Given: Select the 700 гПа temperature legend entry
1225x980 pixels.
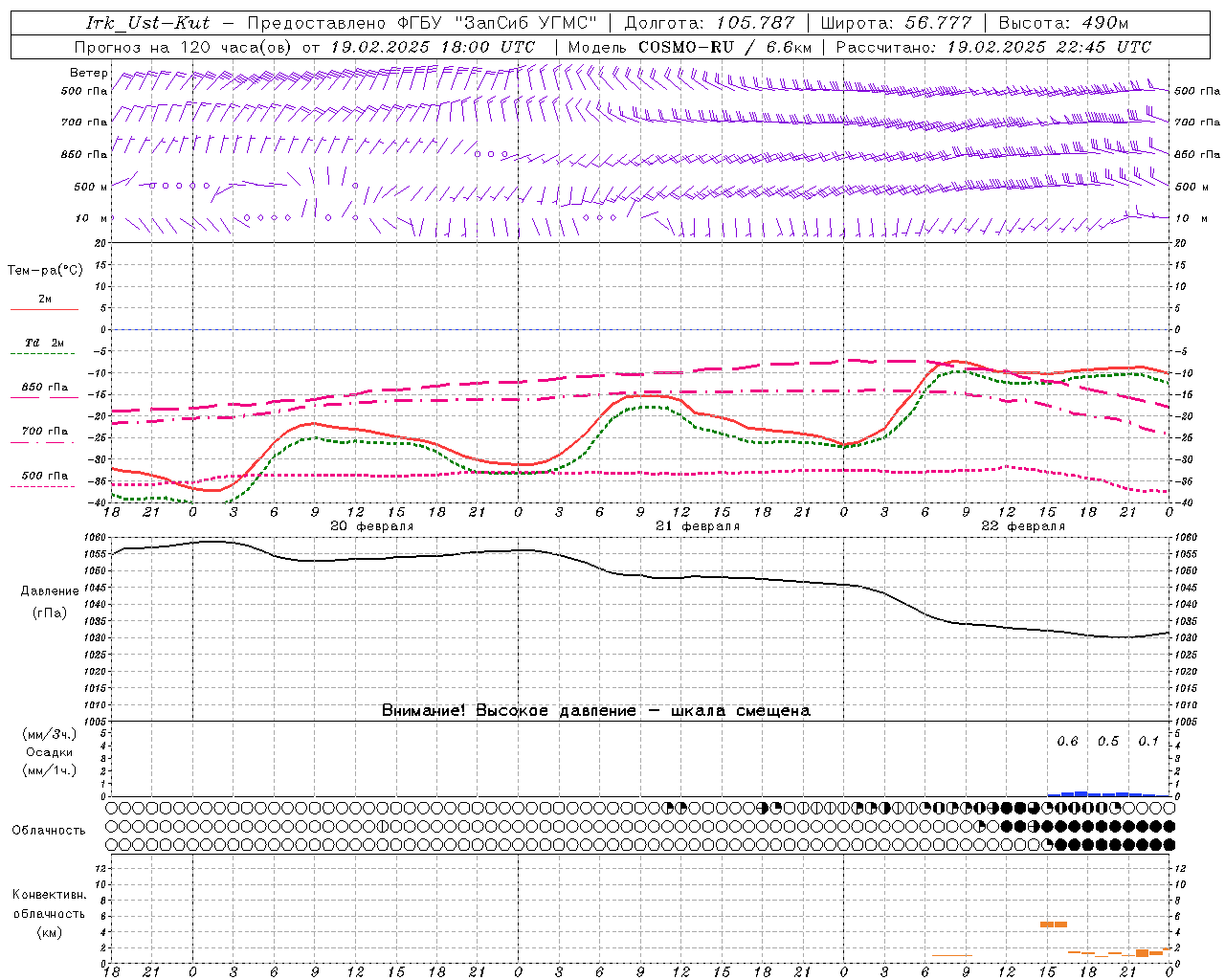Looking at the screenshot, I should 45,432.
